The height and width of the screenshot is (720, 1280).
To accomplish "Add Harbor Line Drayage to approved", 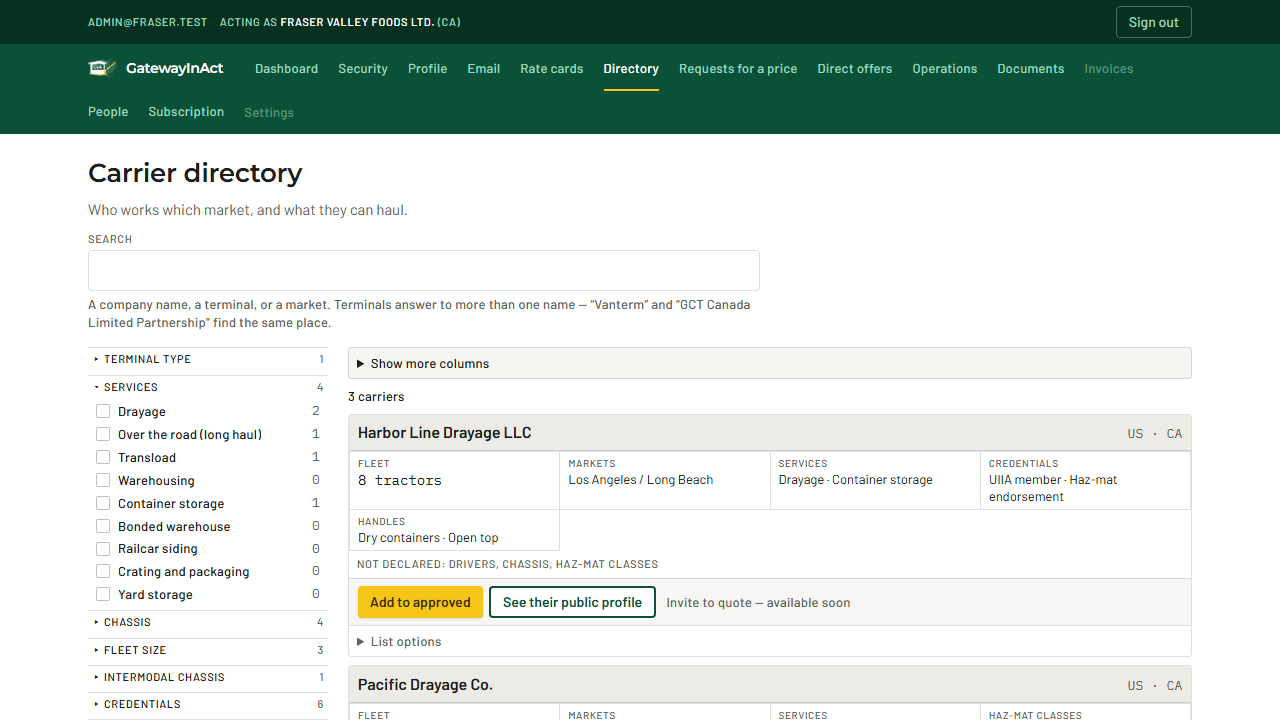I will (x=420, y=602).
